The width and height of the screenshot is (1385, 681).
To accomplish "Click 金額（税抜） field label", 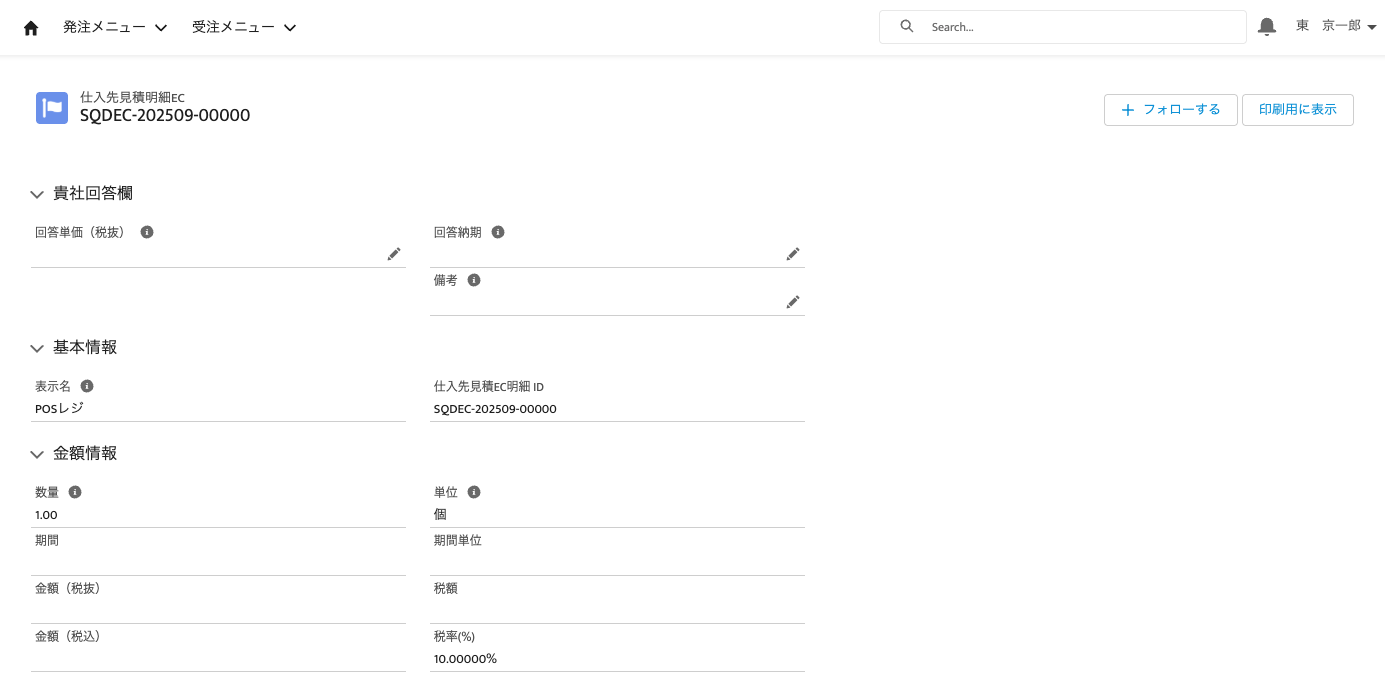I will coord(68,588).
